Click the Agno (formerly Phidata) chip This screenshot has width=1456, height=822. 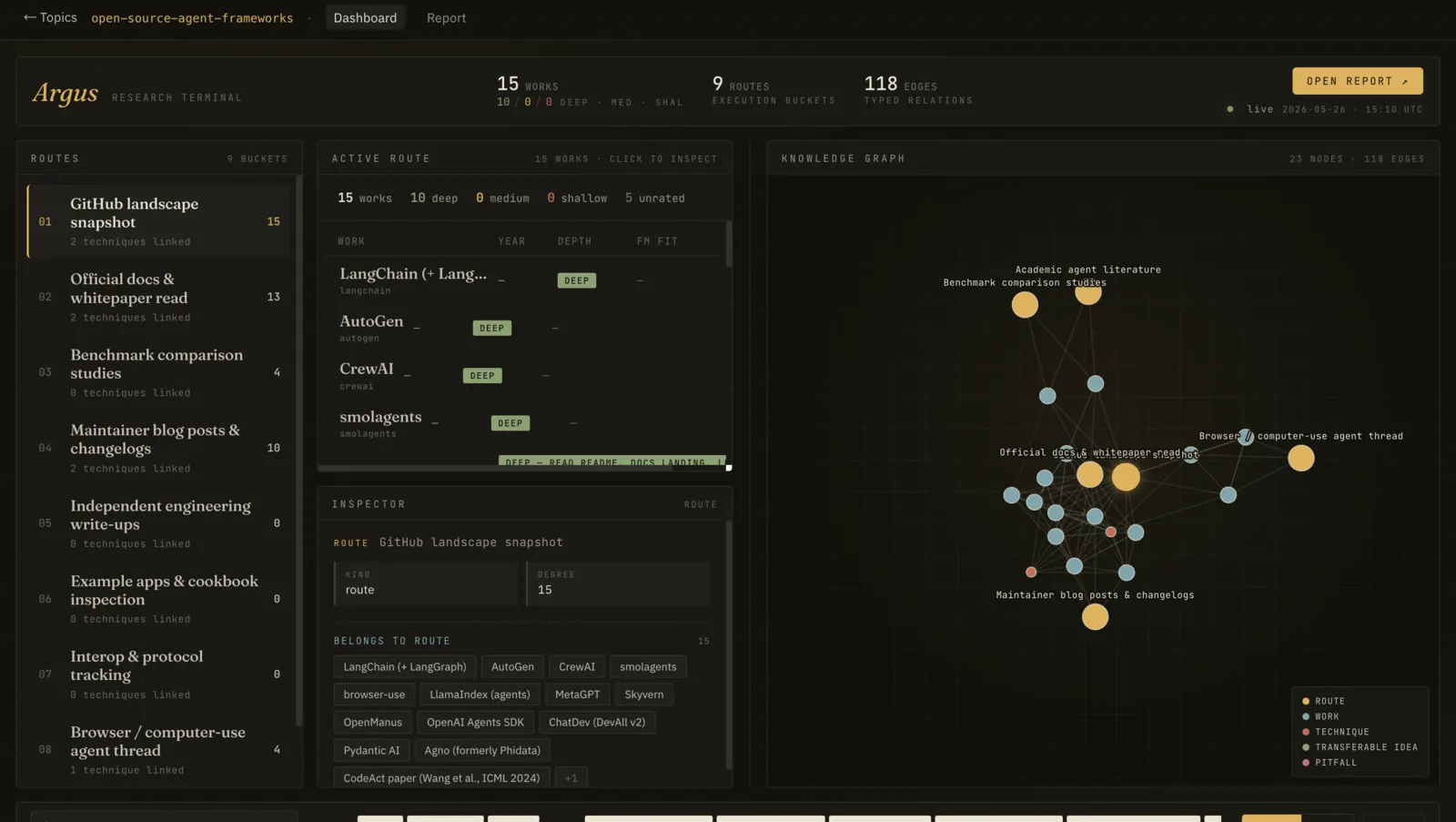tap(482, 750)
